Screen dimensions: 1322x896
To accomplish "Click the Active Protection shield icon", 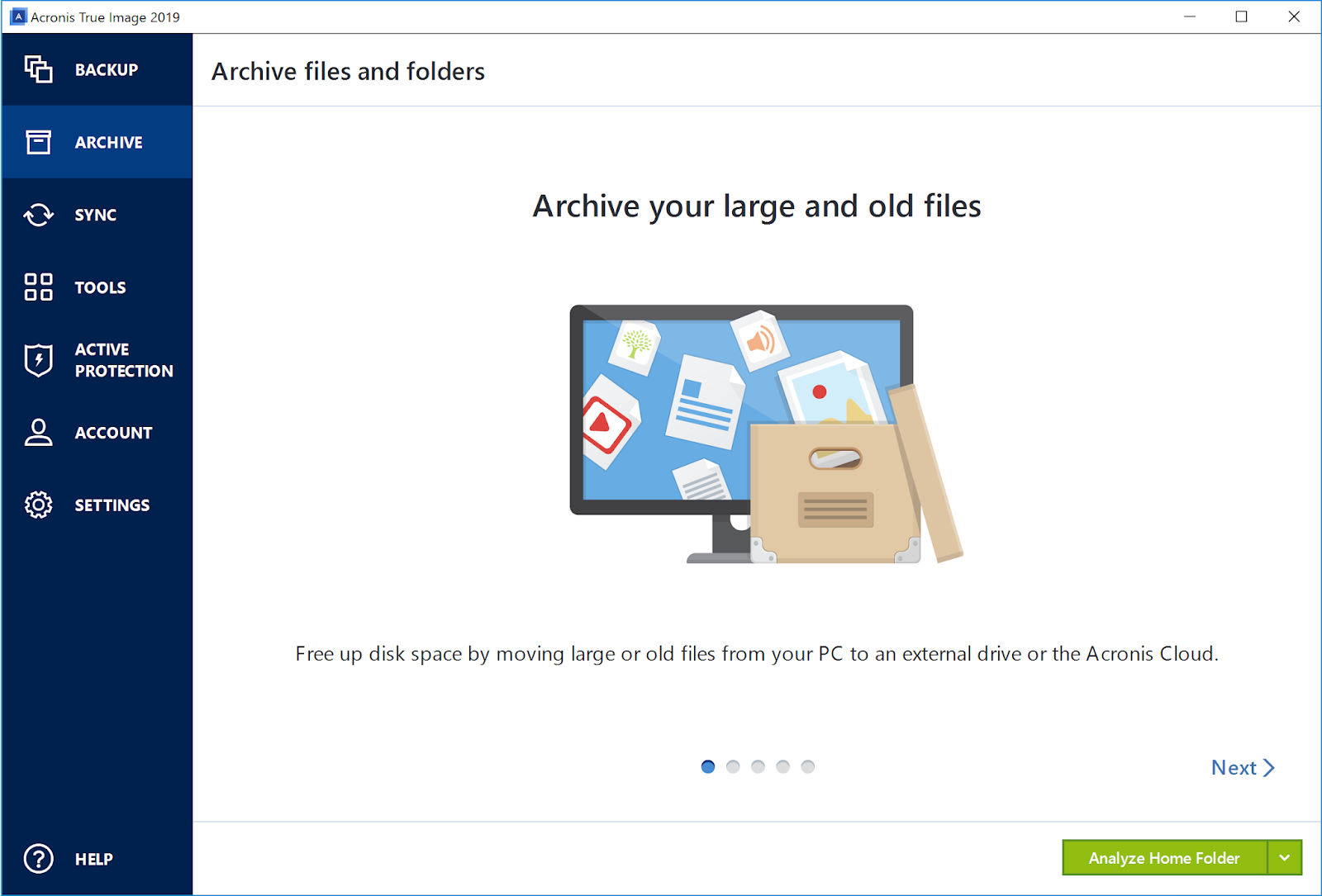I will tap(38, 360).
